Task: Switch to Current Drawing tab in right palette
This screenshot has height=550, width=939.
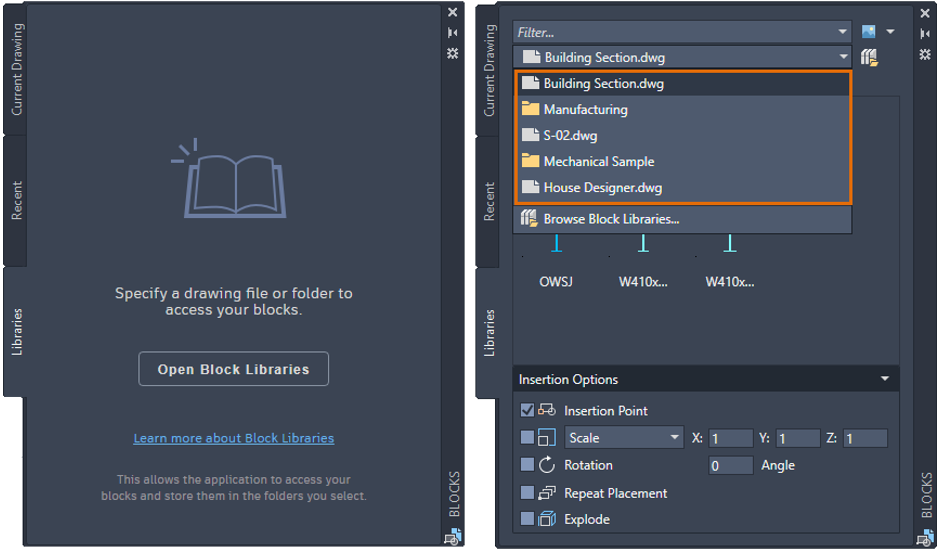Action: pyautogui.click(x=488, y=71)
